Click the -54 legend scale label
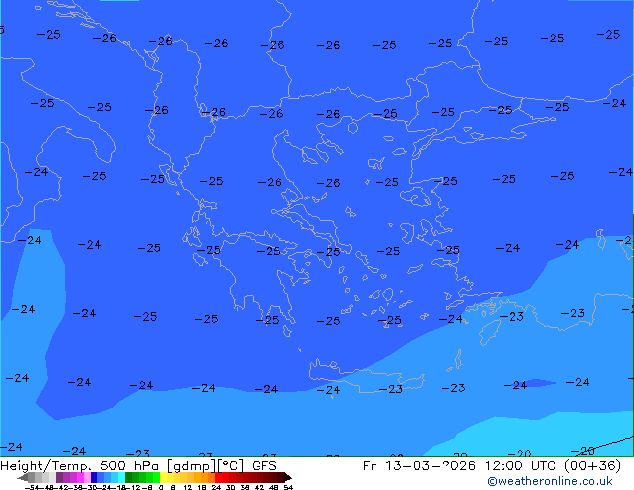 point(32,487)
